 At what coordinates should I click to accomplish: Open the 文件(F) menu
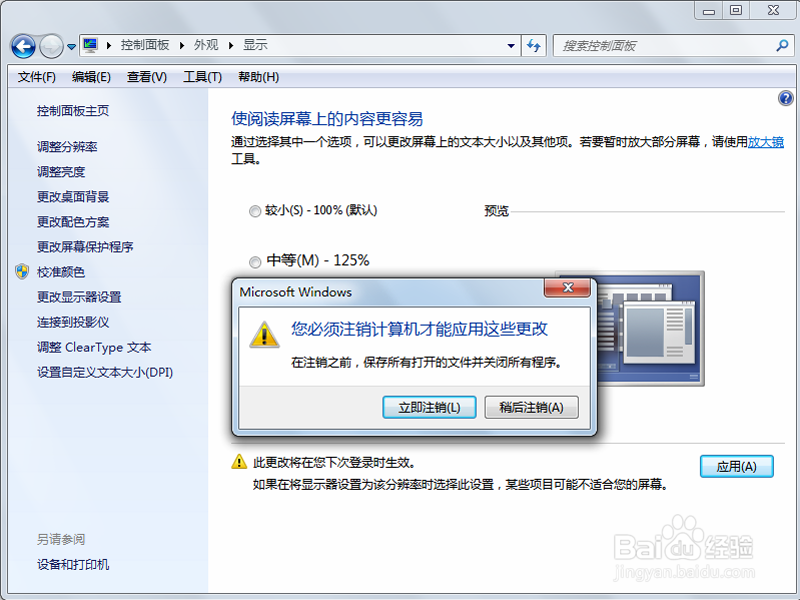tap(37, 77)
